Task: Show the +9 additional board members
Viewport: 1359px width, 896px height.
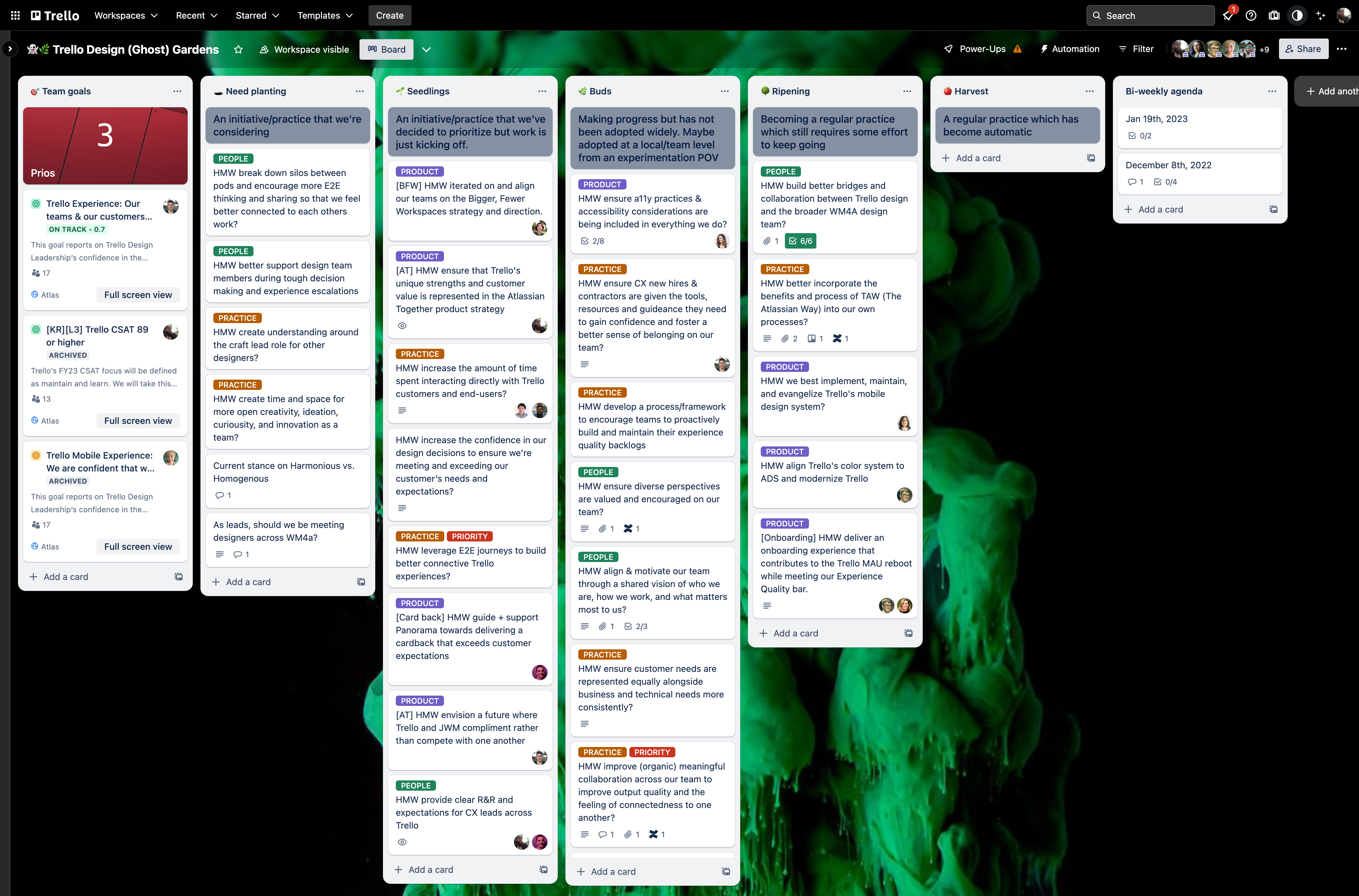Action: point(1264,50)
